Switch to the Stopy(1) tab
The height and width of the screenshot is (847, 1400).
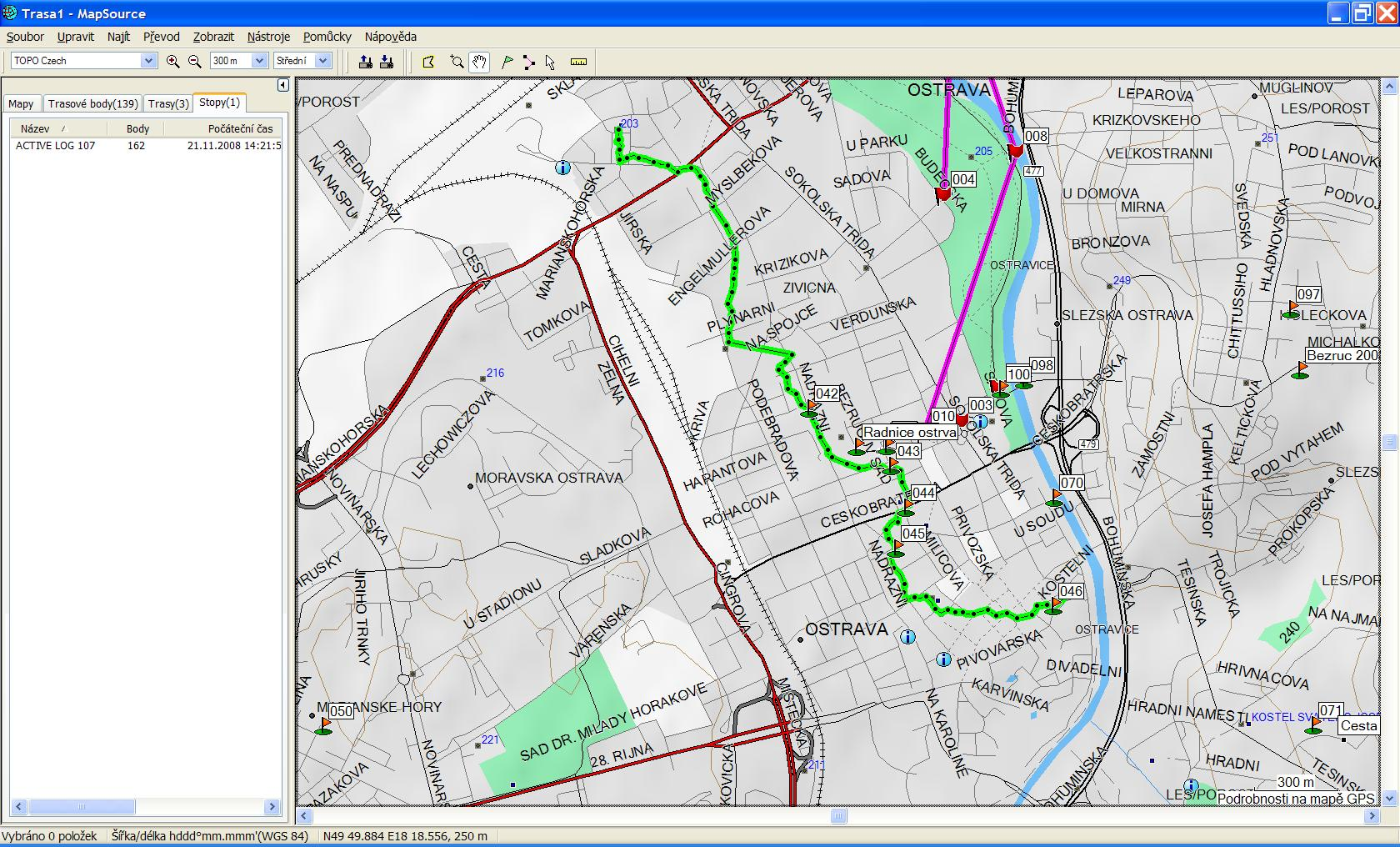click(219, 103)
